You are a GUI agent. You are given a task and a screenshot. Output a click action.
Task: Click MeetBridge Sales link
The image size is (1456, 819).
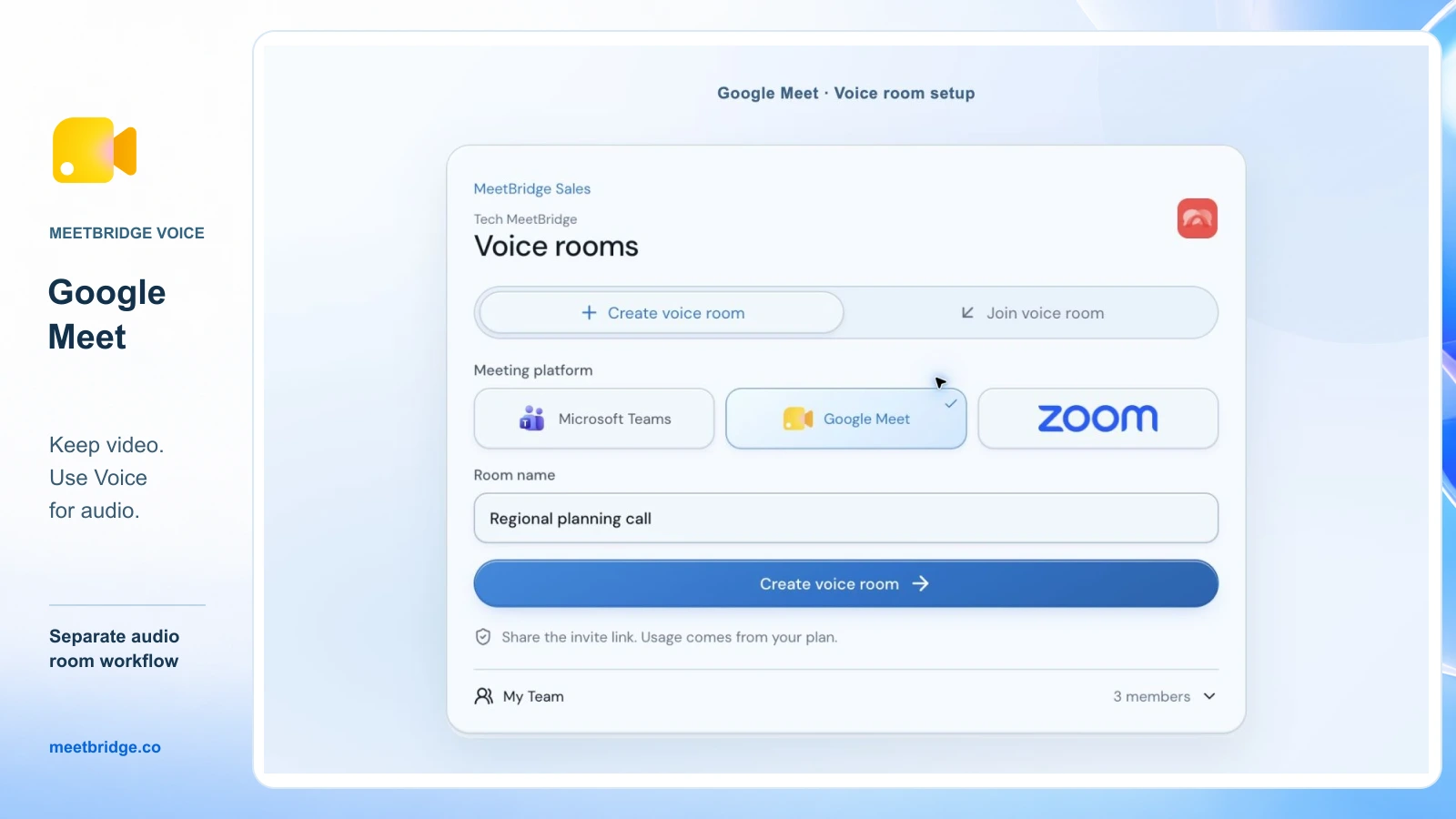[532, 188]
